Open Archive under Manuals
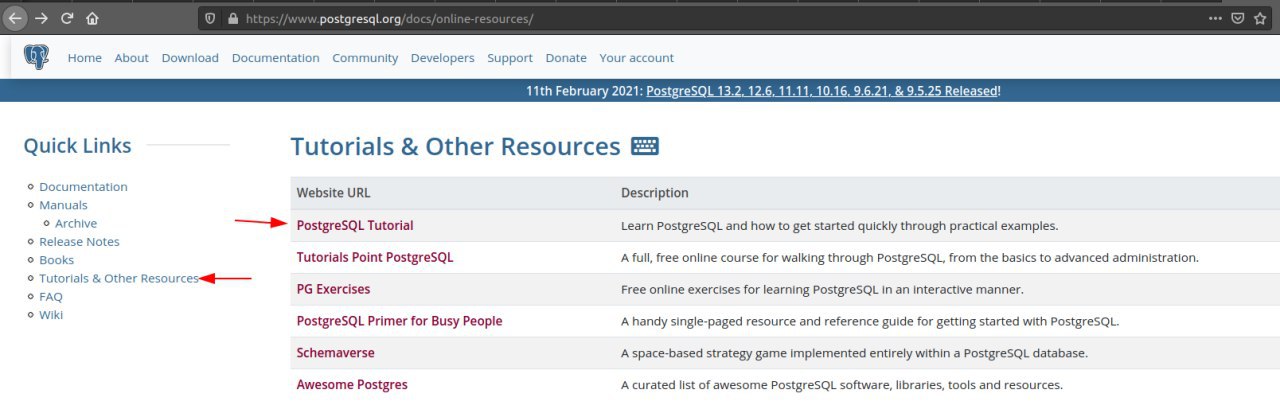Viewport: 1280px width, 413px height. pyautogui.click(x=76, y=223)
